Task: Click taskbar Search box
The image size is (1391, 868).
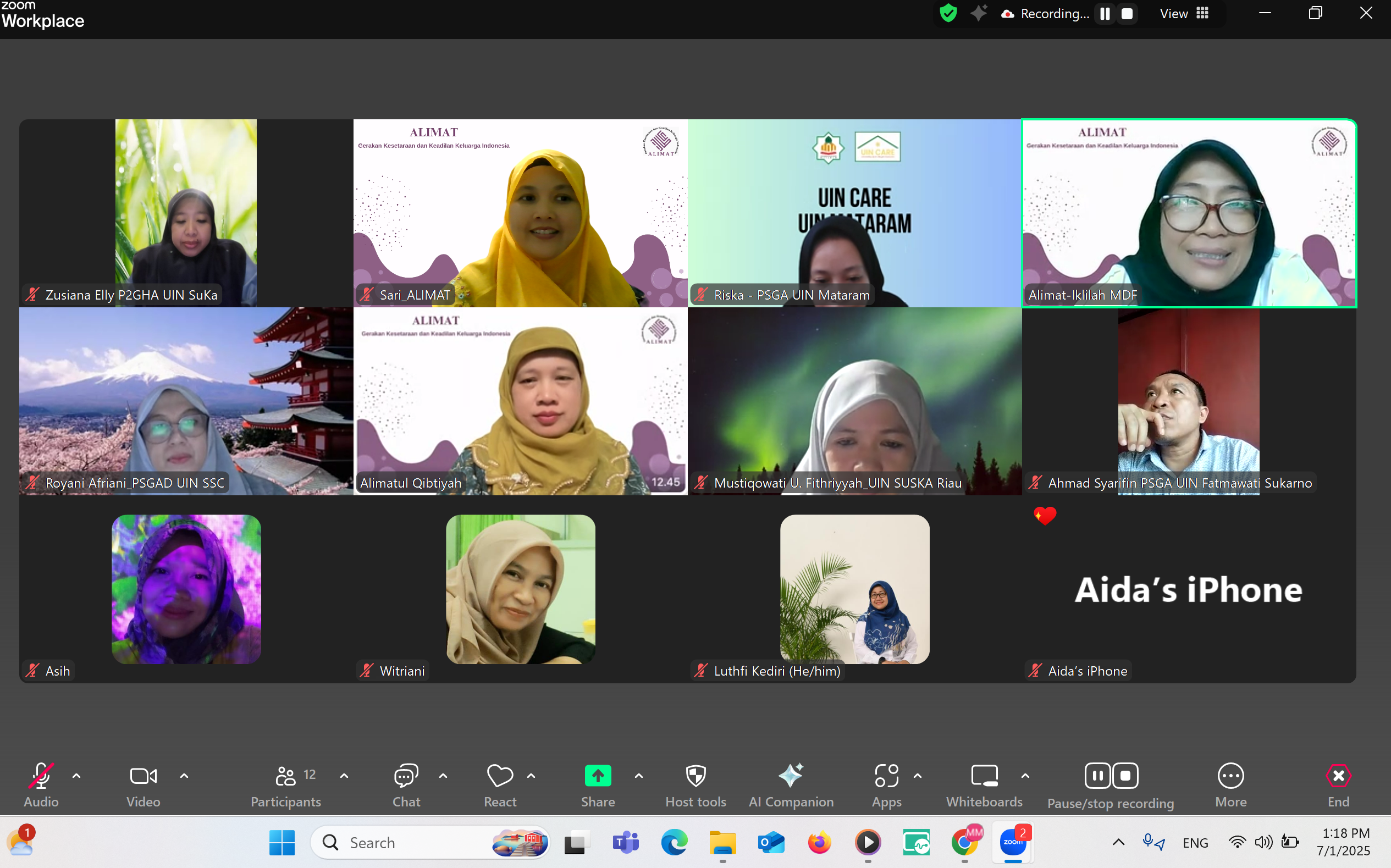Action: click(430, 842)
